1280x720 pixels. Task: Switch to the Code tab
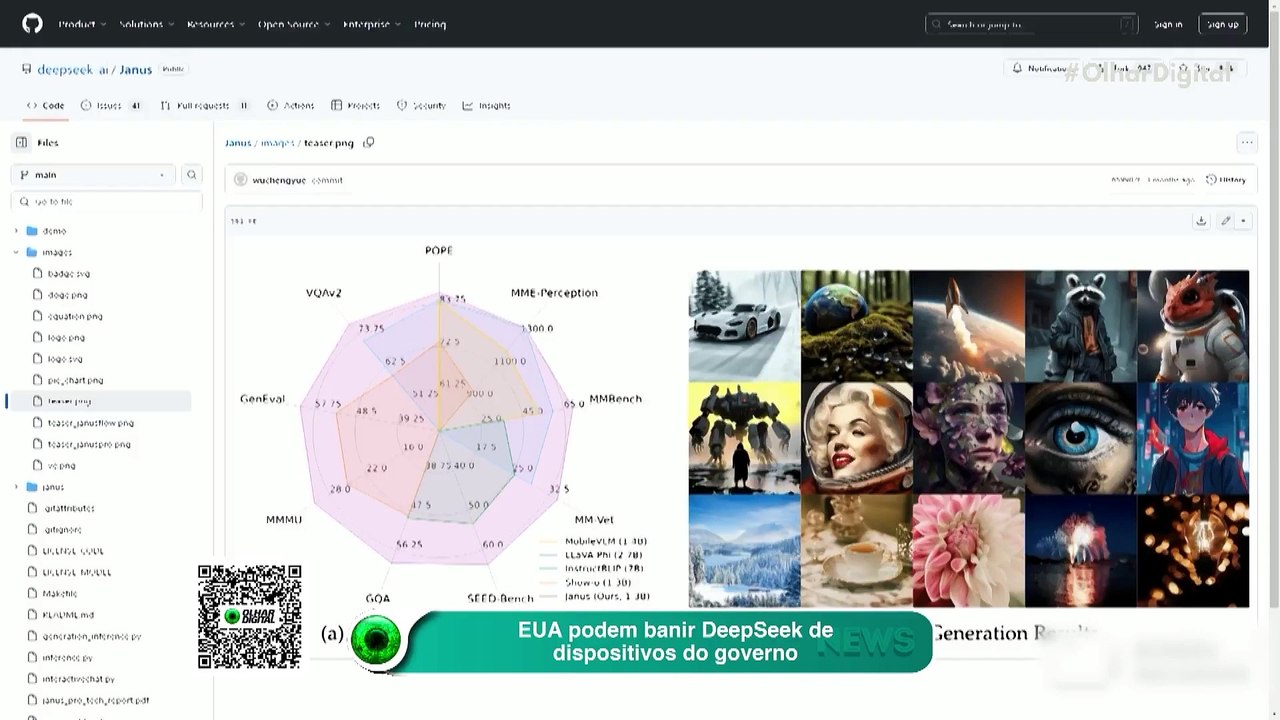coord(46,105)
